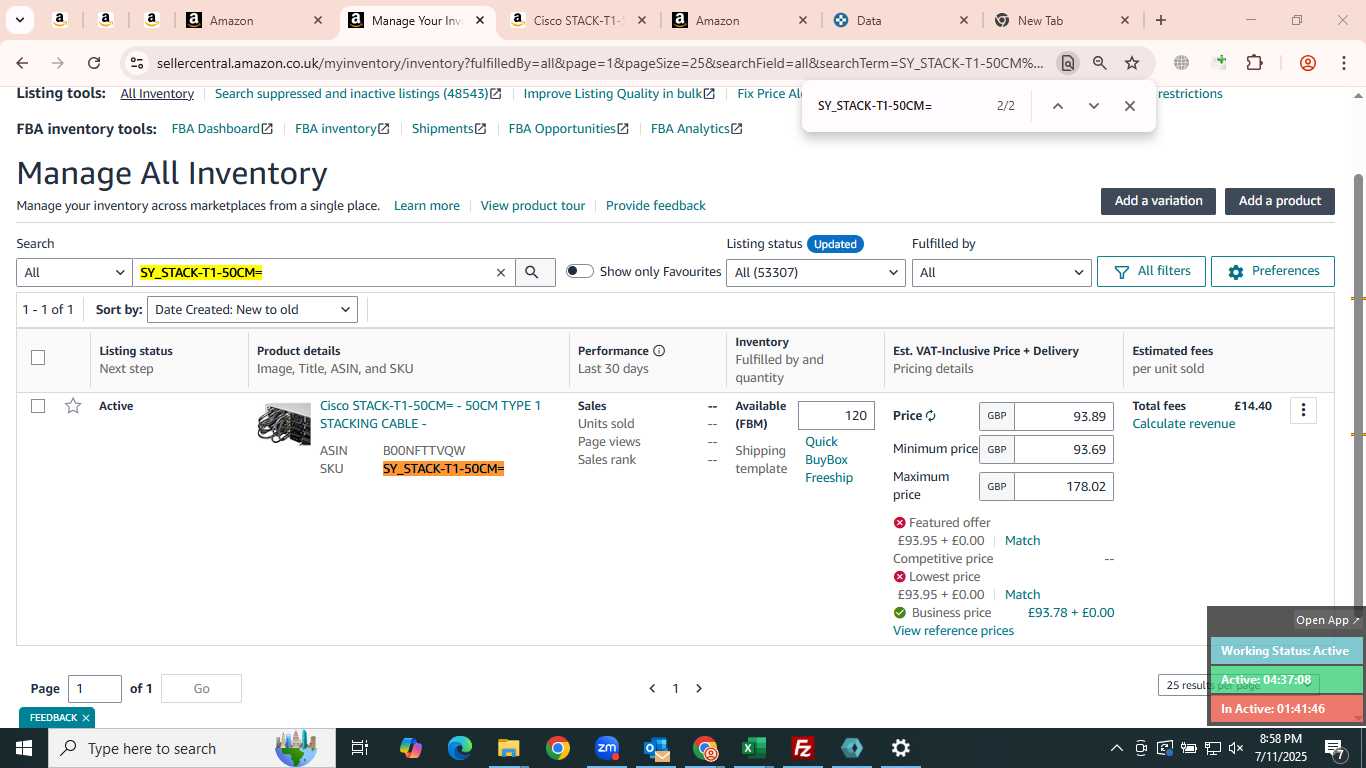Open Excel from the taskbar
The width and height of the screenshot is (1366, 768).
click(x=753, y=748)
